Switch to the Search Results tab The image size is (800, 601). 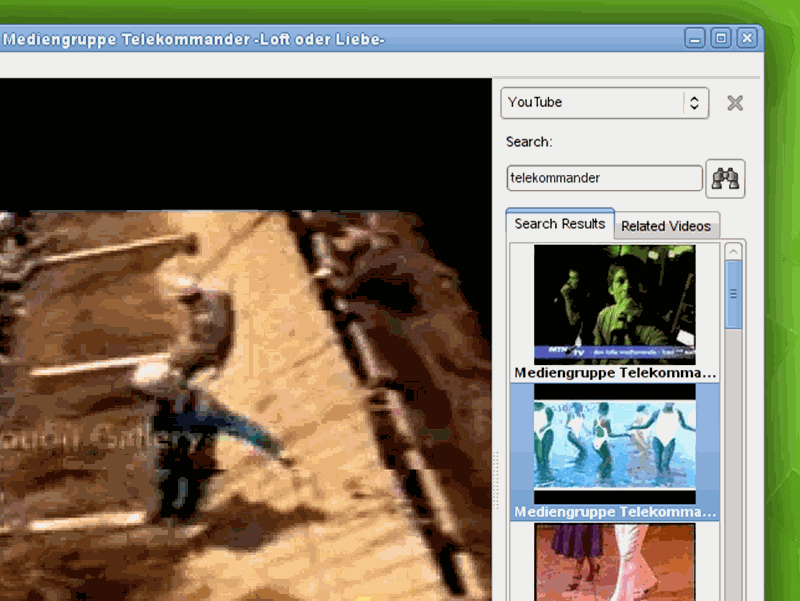tap(560, 224)
